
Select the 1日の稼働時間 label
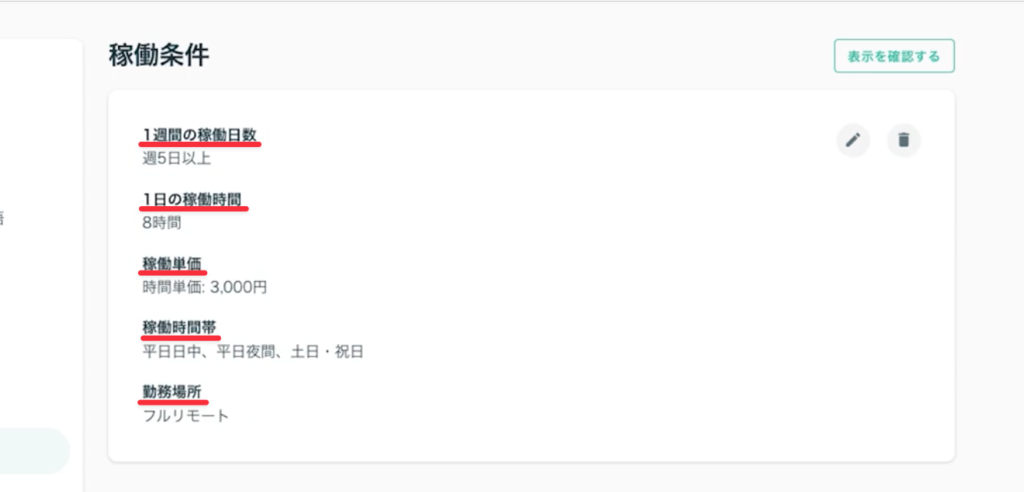(x=193, y=199)
